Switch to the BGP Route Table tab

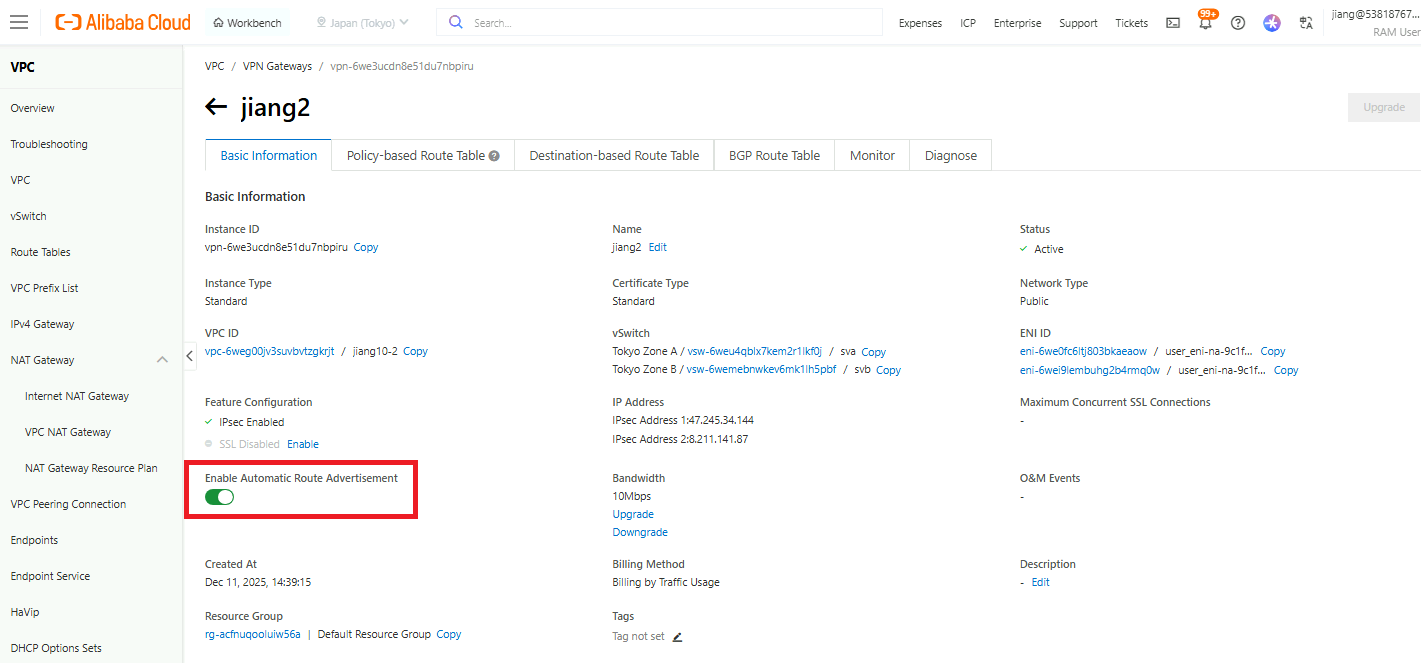click(x=774, y=155)
